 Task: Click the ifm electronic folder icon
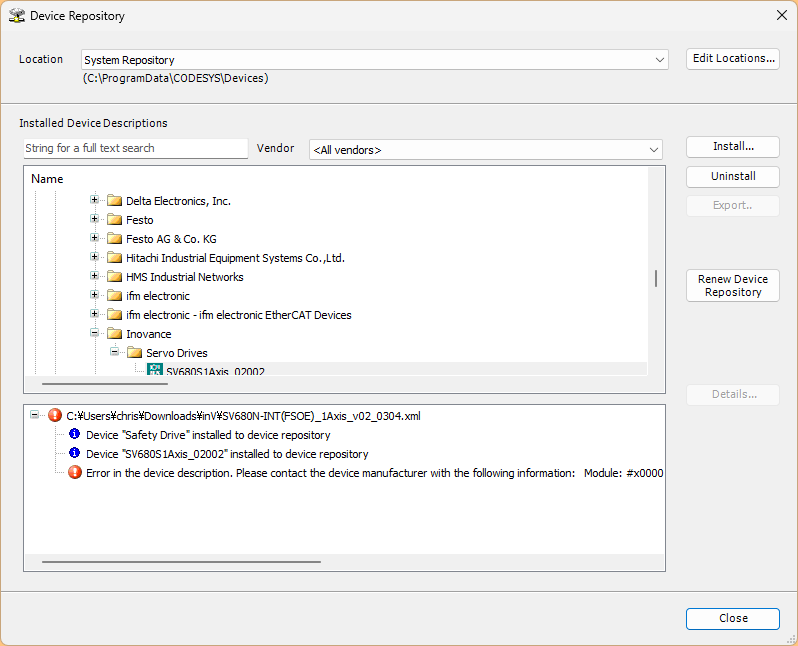(x=115, y=295)
